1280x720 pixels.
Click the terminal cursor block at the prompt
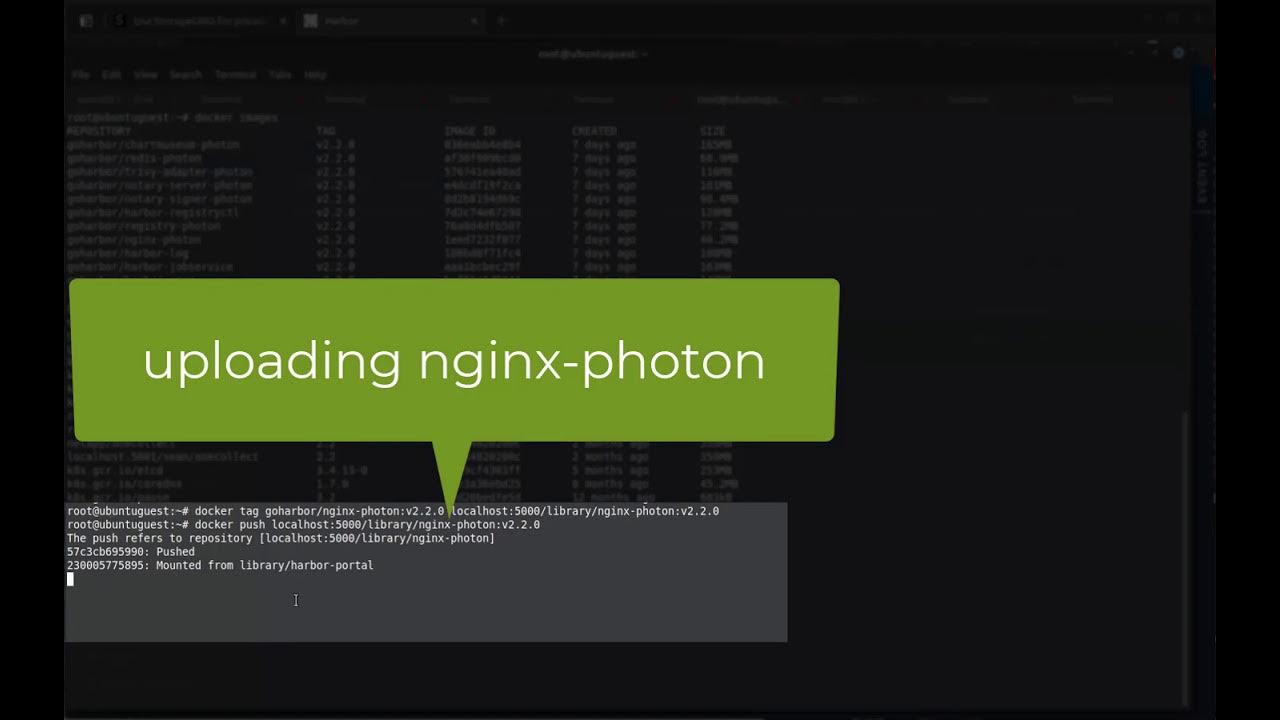point(70,579)
